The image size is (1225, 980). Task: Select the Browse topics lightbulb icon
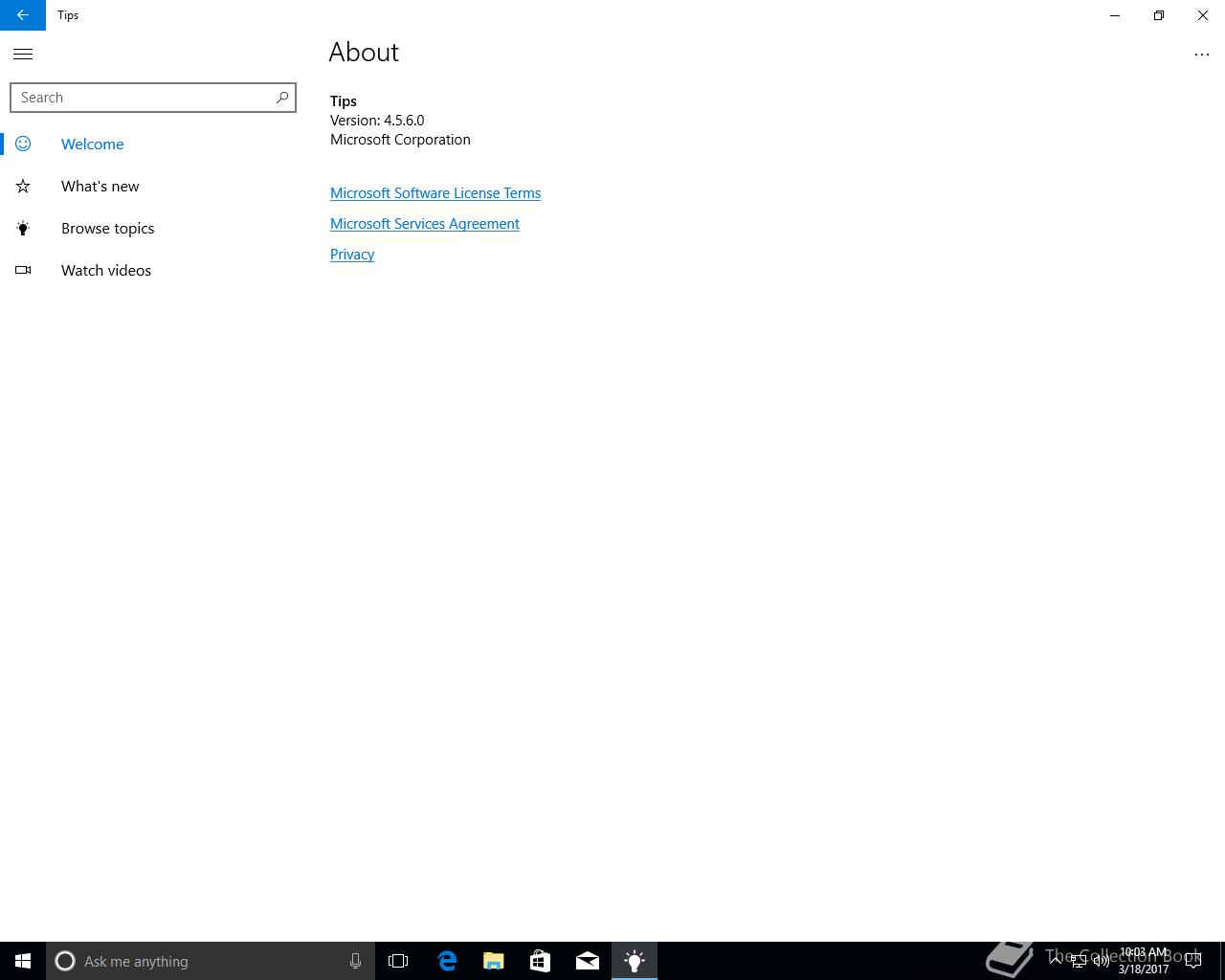[23, 228]
